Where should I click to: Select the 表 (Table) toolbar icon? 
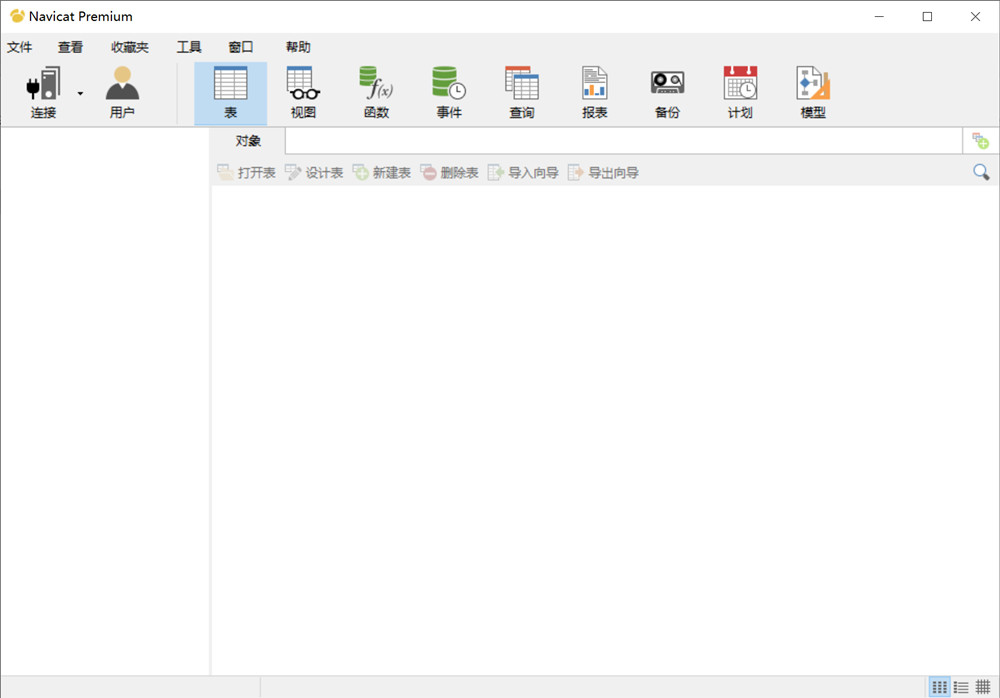(230, 92)
